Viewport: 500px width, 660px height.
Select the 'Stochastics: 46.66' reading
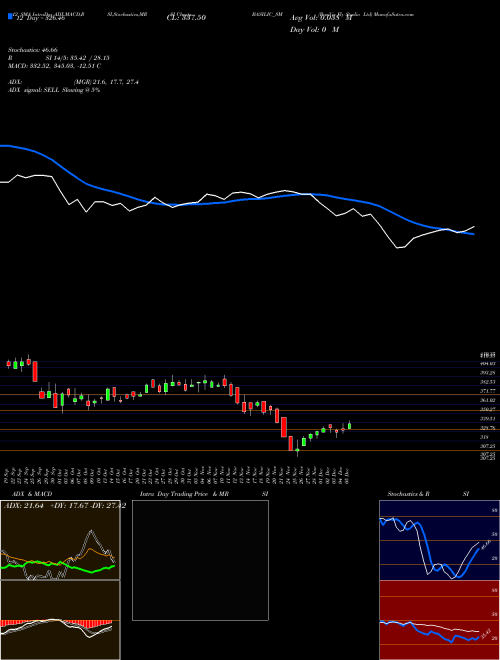click(32, 50)
